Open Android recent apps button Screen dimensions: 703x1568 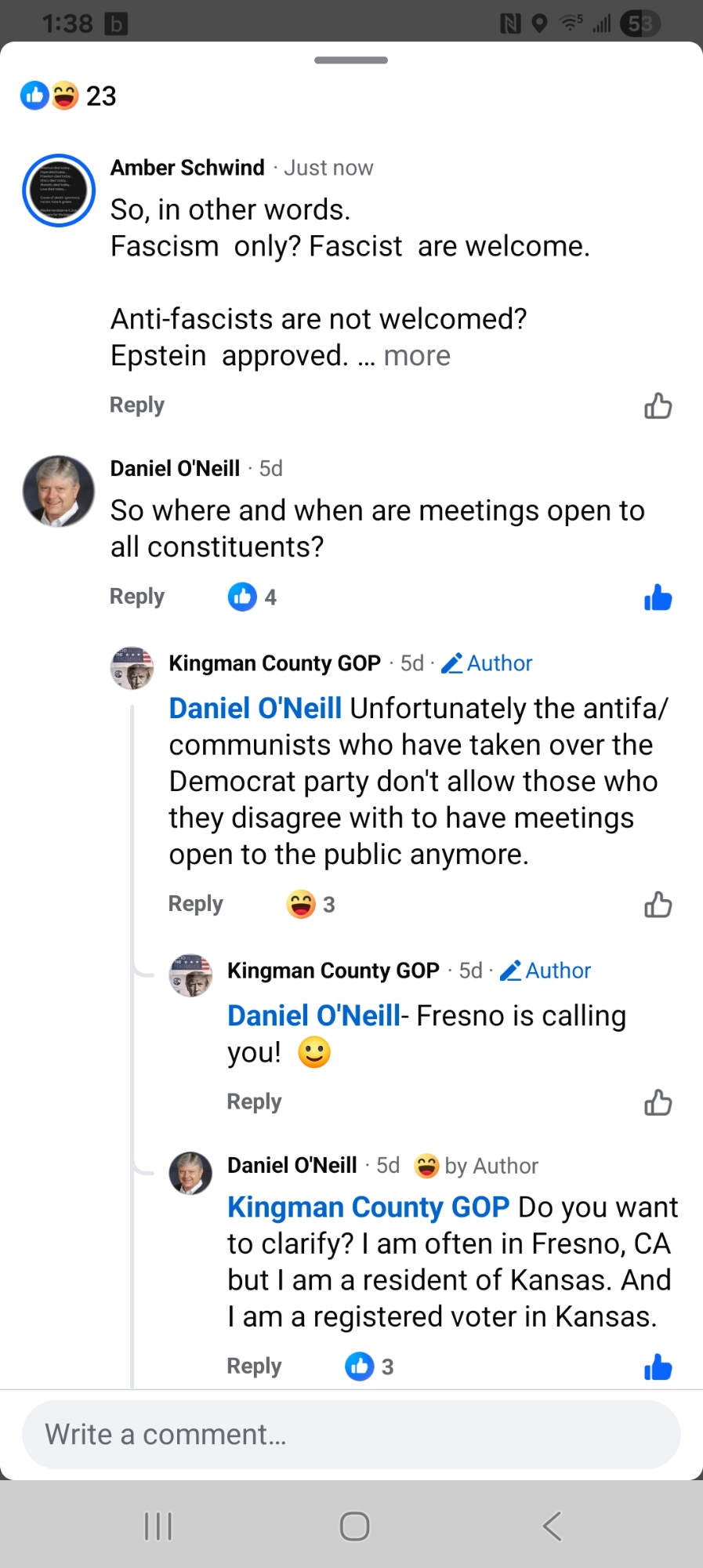[x=158, y=1526]
